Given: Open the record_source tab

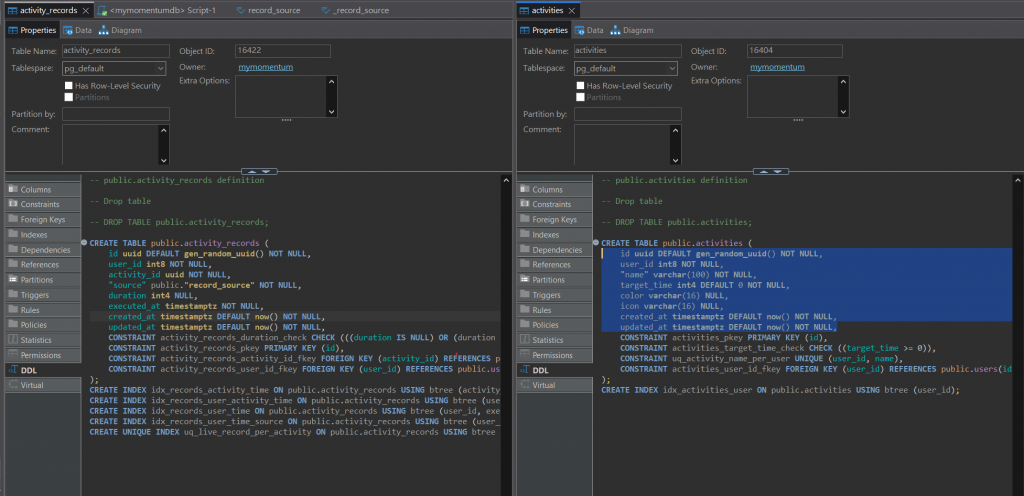Looking at the screenshot, I should 268,10.
